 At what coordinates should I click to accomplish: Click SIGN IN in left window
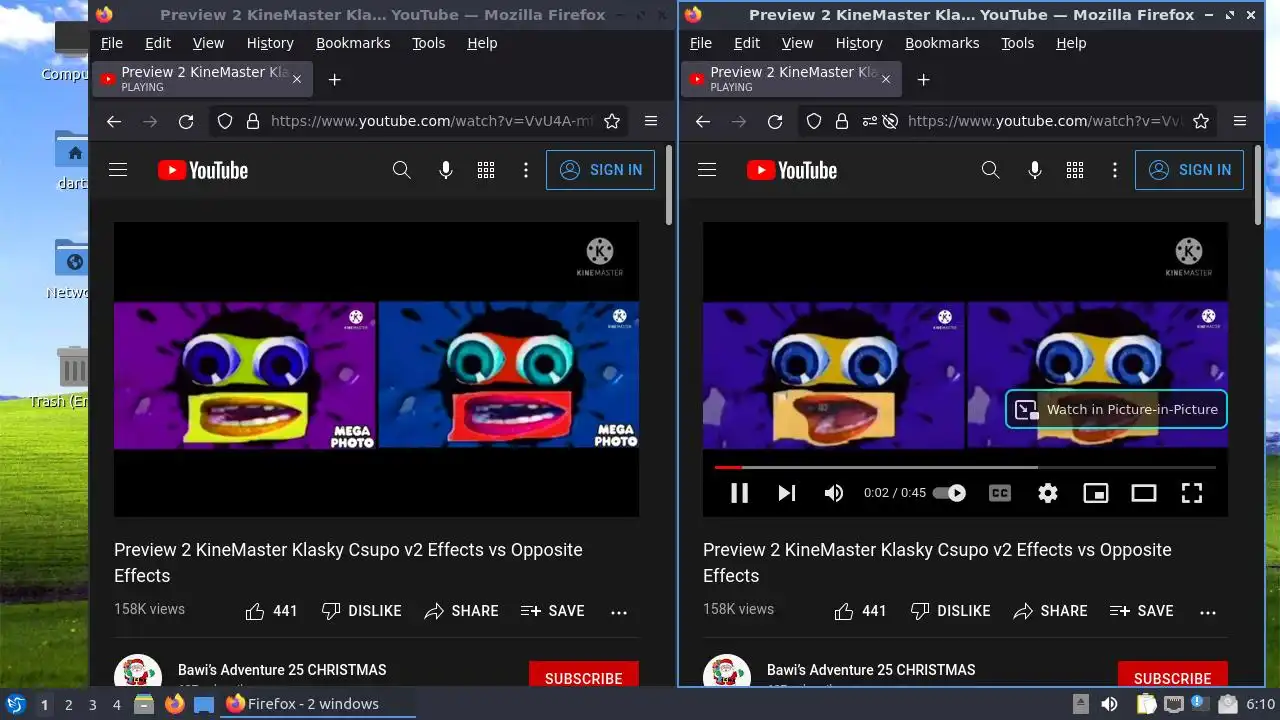(x=600, y=170)
